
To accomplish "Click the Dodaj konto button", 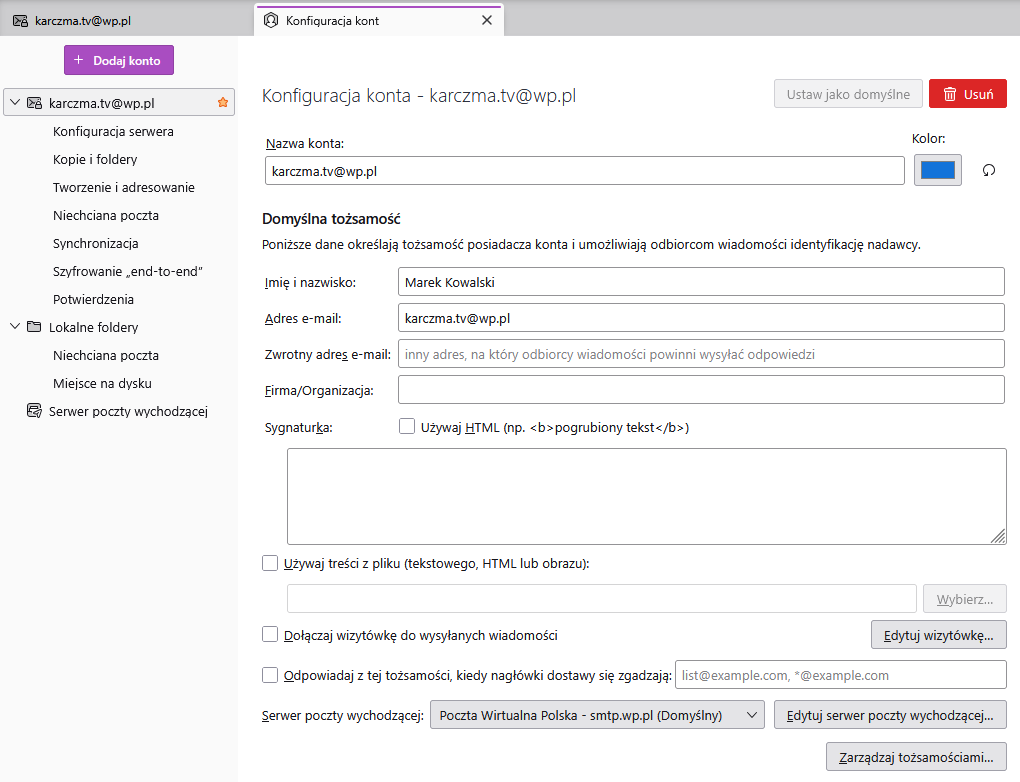I will point(119,61).
